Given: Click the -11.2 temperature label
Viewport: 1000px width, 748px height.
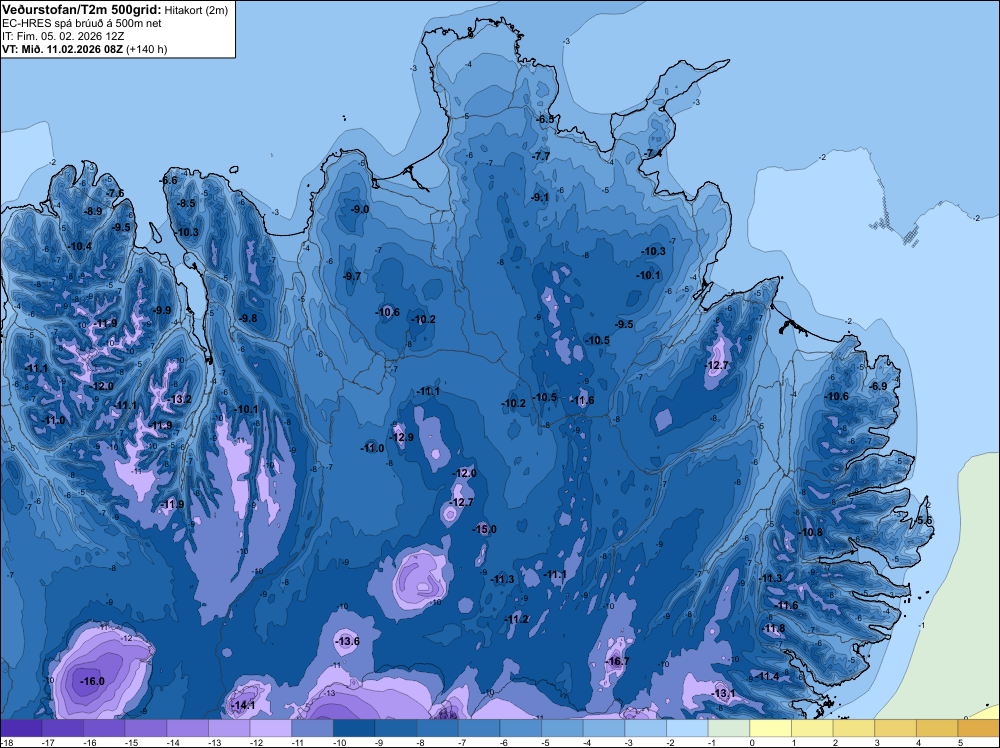Looking at the screenshot, I should 516,619.
